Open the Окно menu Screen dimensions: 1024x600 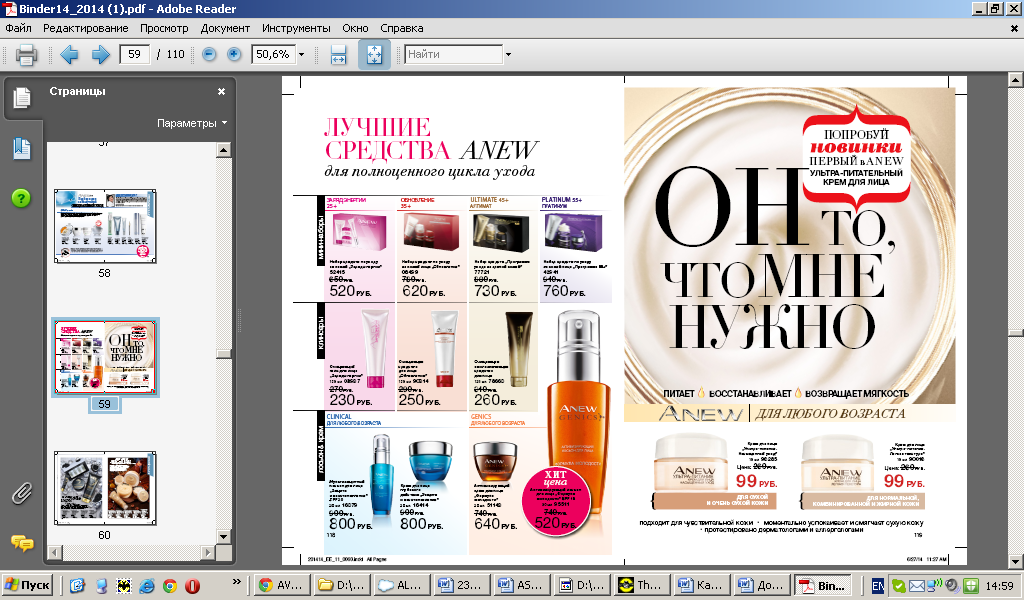pos(355,28)
